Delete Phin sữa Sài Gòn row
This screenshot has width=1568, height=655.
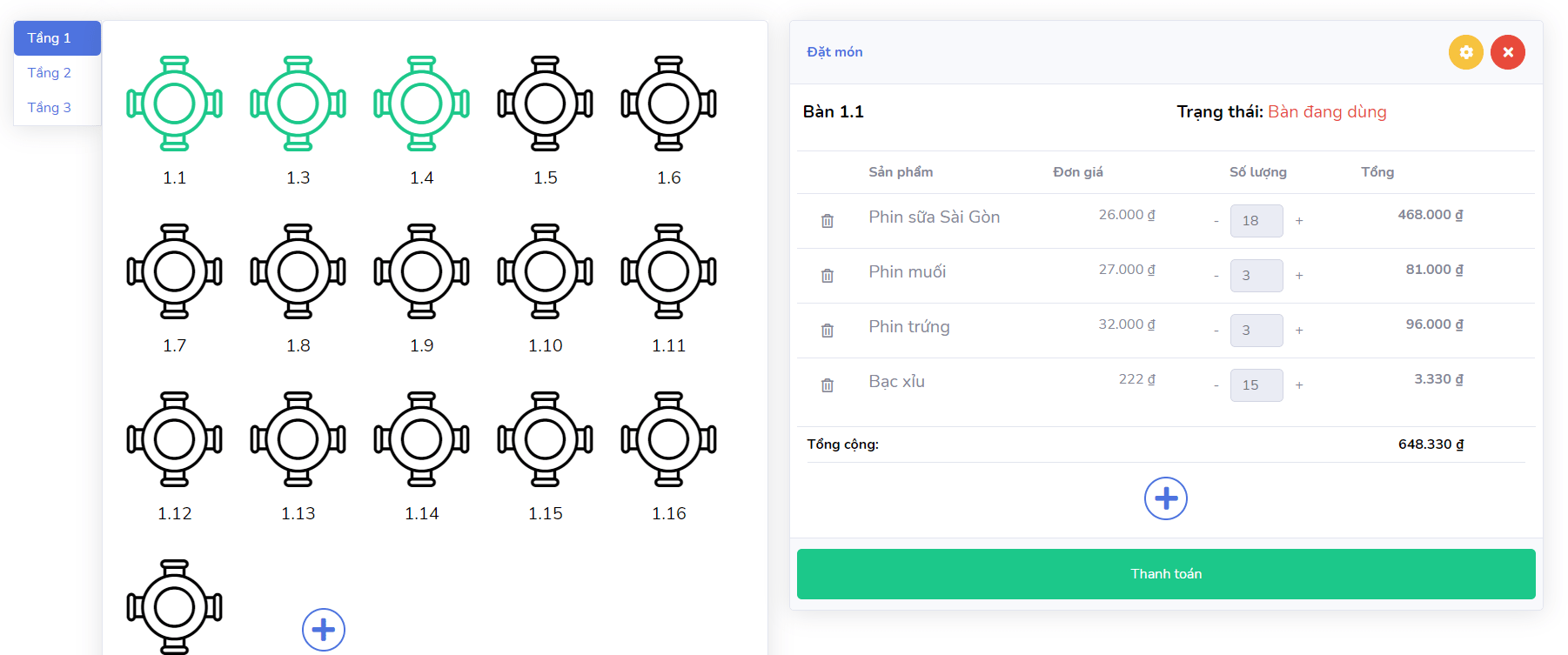pyautogui.click(x=828, y=221)
